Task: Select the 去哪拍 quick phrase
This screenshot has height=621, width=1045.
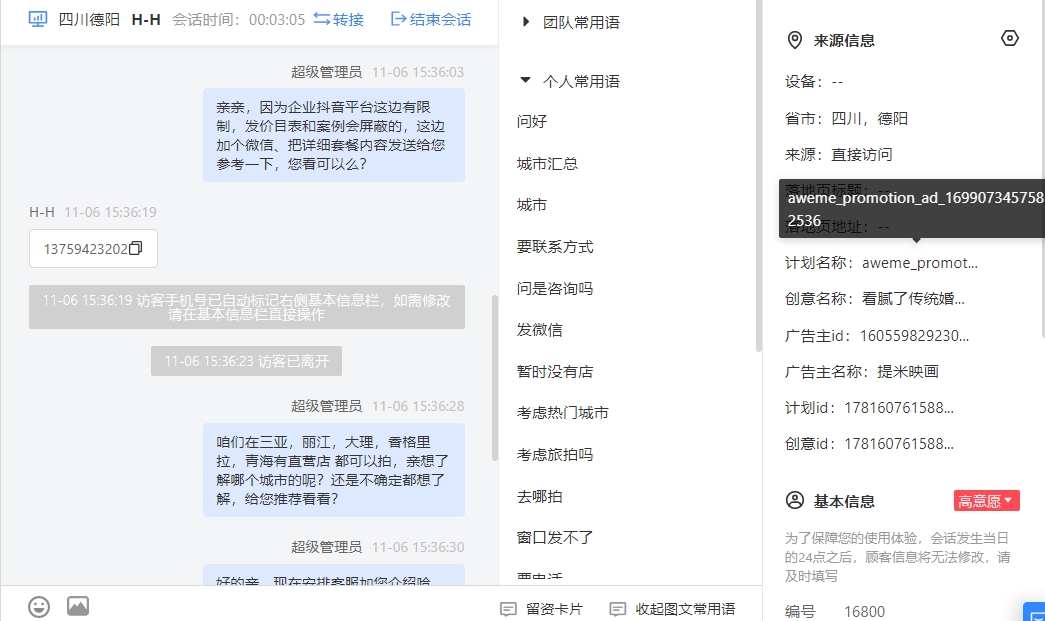Action: coord(539,496)
